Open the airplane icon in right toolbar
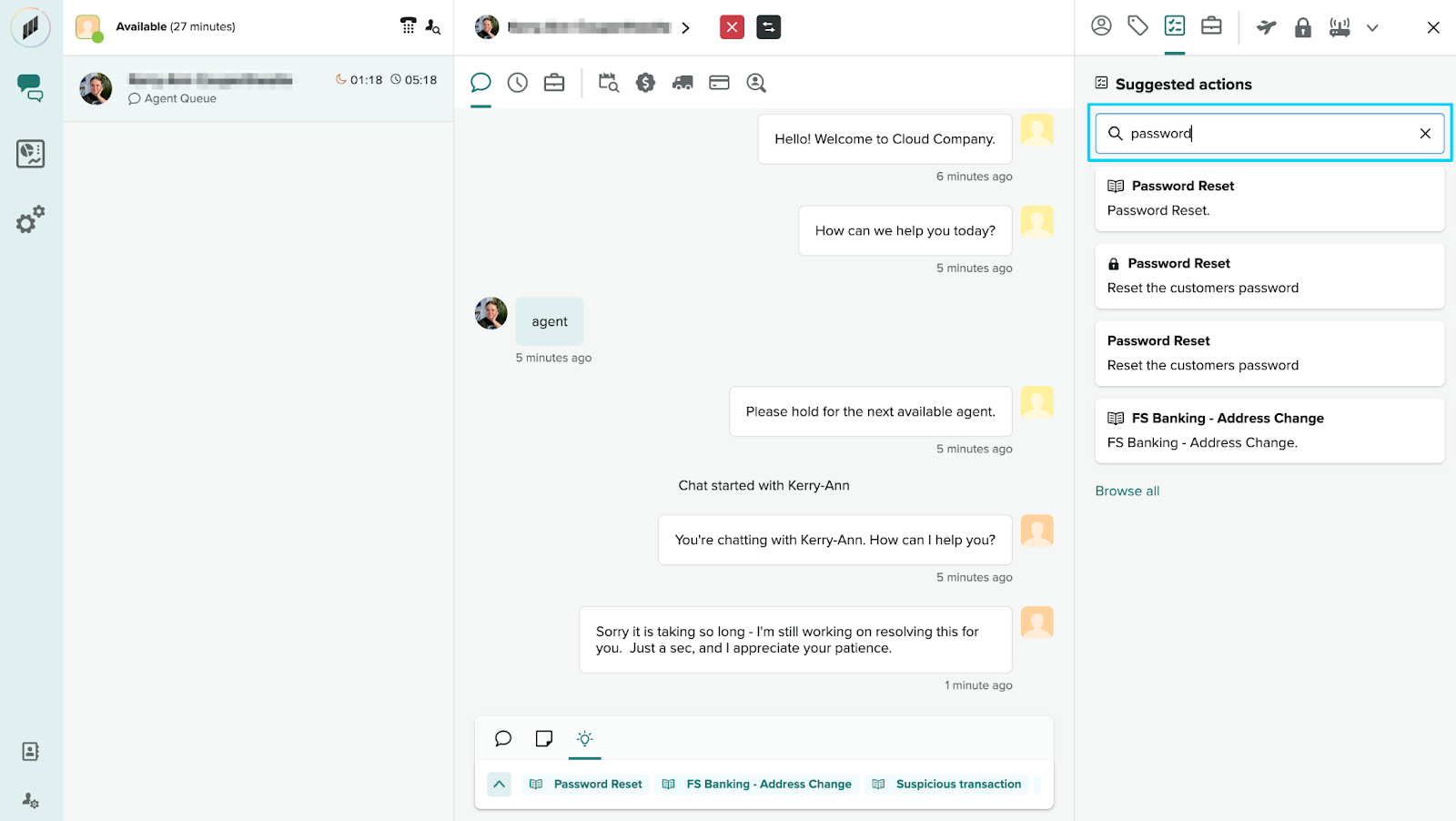1456x821 pixels. 1266,27
